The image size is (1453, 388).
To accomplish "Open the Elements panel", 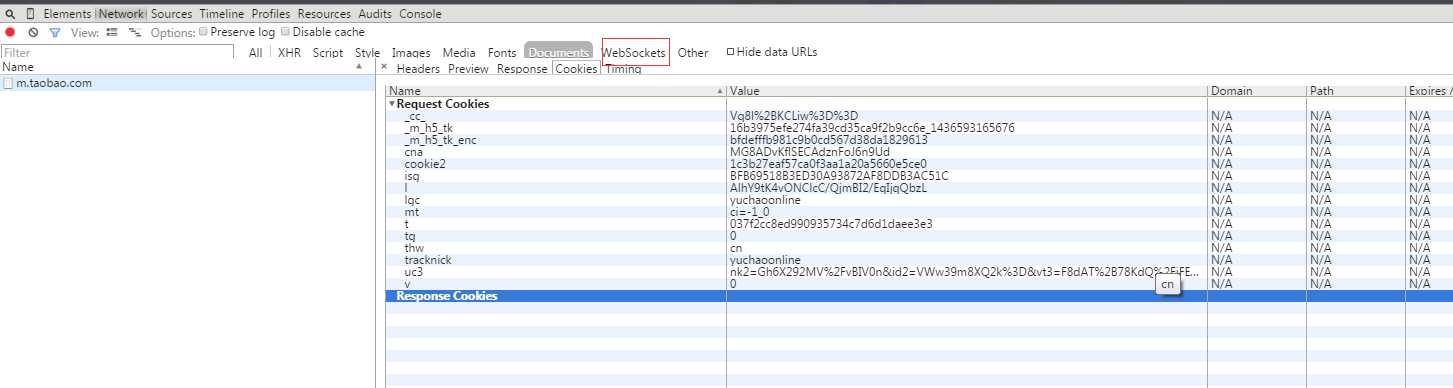I will 67,14.
